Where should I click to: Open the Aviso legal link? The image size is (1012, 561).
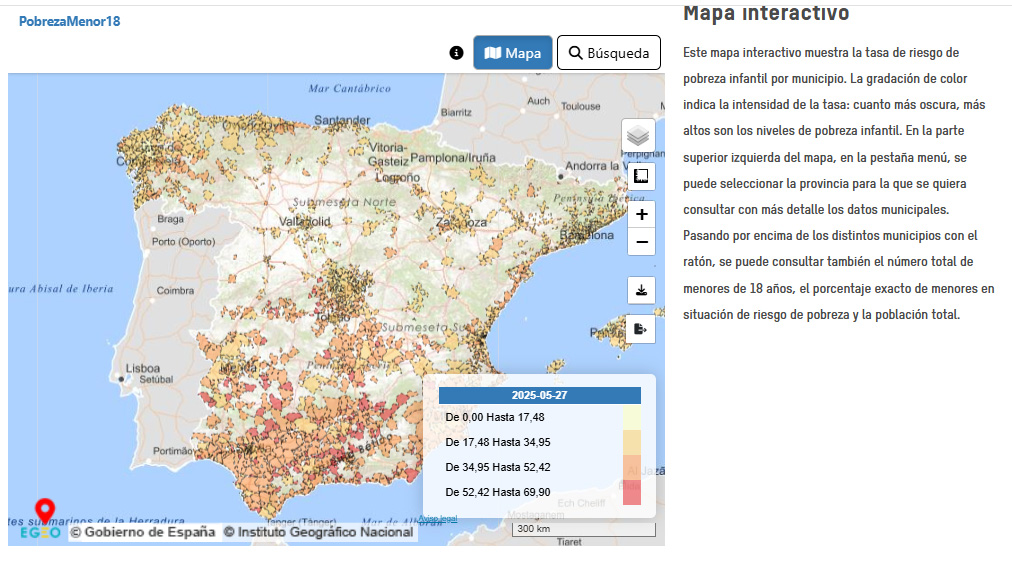[438, 519]
